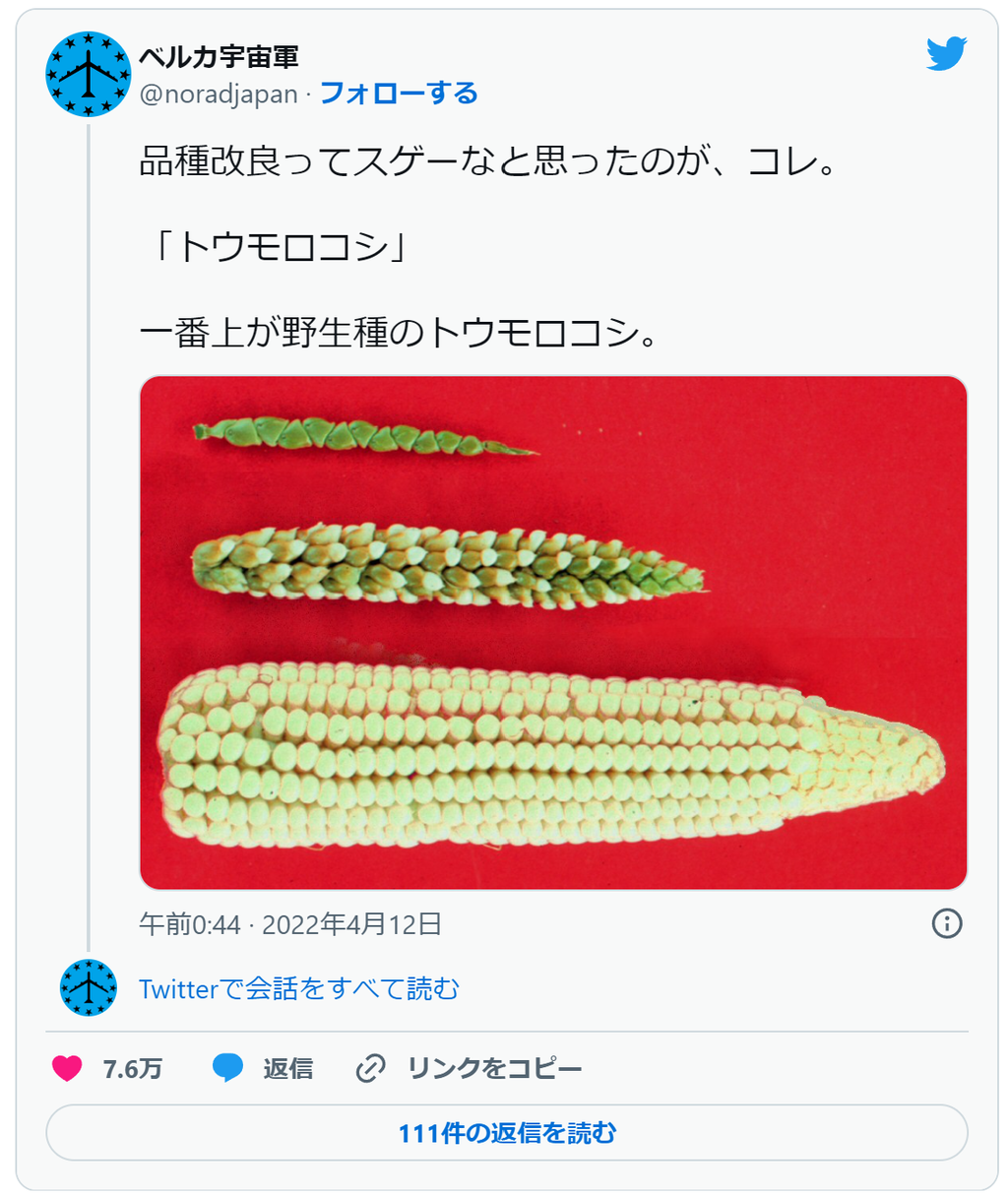Open the Twitterで会話をすべて読む link
Viewport: 1008px width, 1196px height.
point(299,988)
